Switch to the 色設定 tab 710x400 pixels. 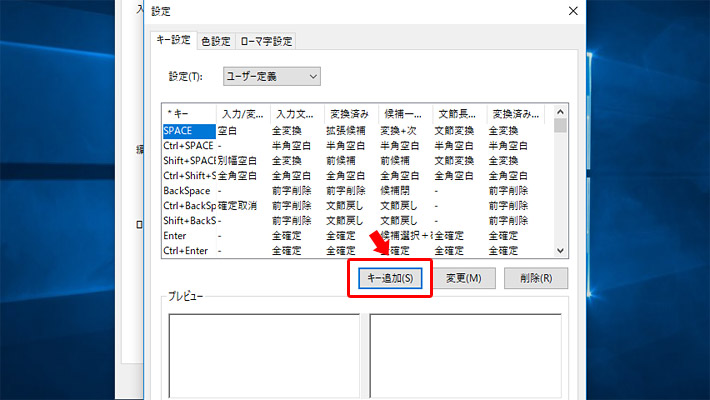point(216,41)
